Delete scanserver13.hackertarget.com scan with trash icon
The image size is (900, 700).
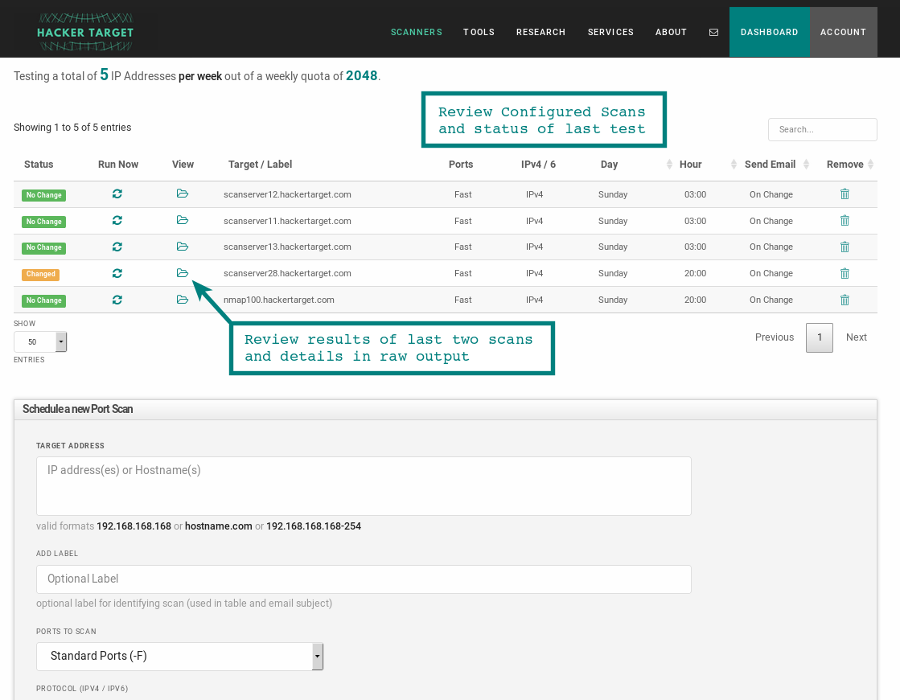point(845,247)
